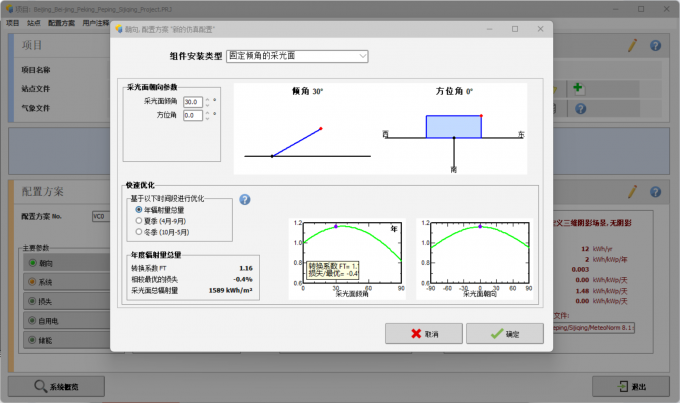This screenshot has height=403, width=680.
Task: Select the 年辐射量总量 radio button
Action: tap(139, 210)
